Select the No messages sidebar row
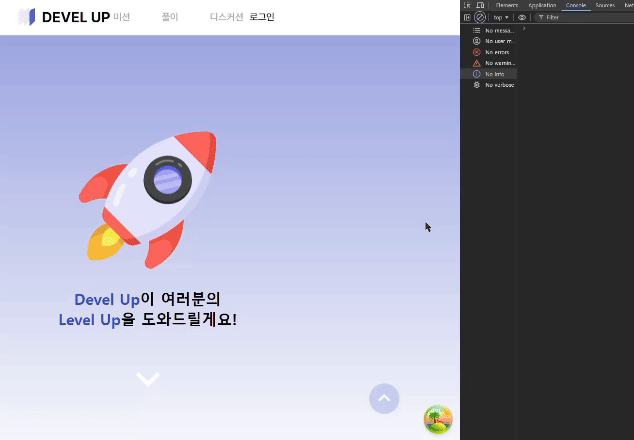Viewport: 634px width, 440px height. [x=489, y=30]
